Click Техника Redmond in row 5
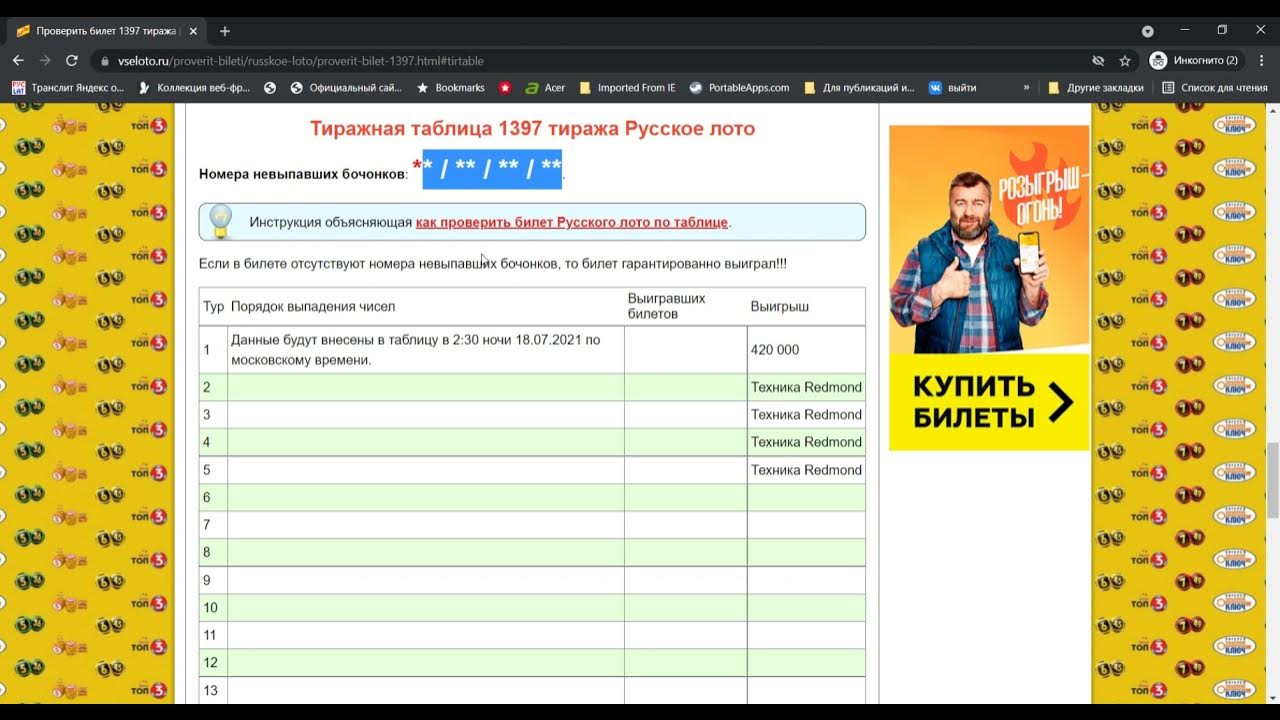Screen dimensions: 1280x720 point(806,470)
